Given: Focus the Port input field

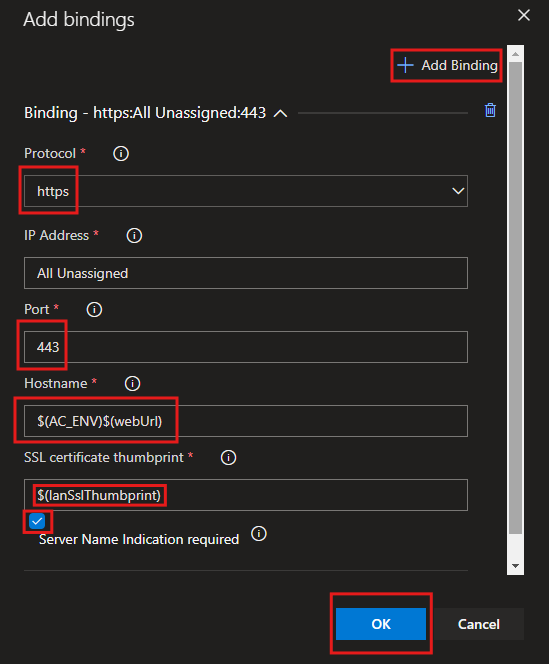Looking at the screenshot, I should pyautogui.click(x=246, y=347).
